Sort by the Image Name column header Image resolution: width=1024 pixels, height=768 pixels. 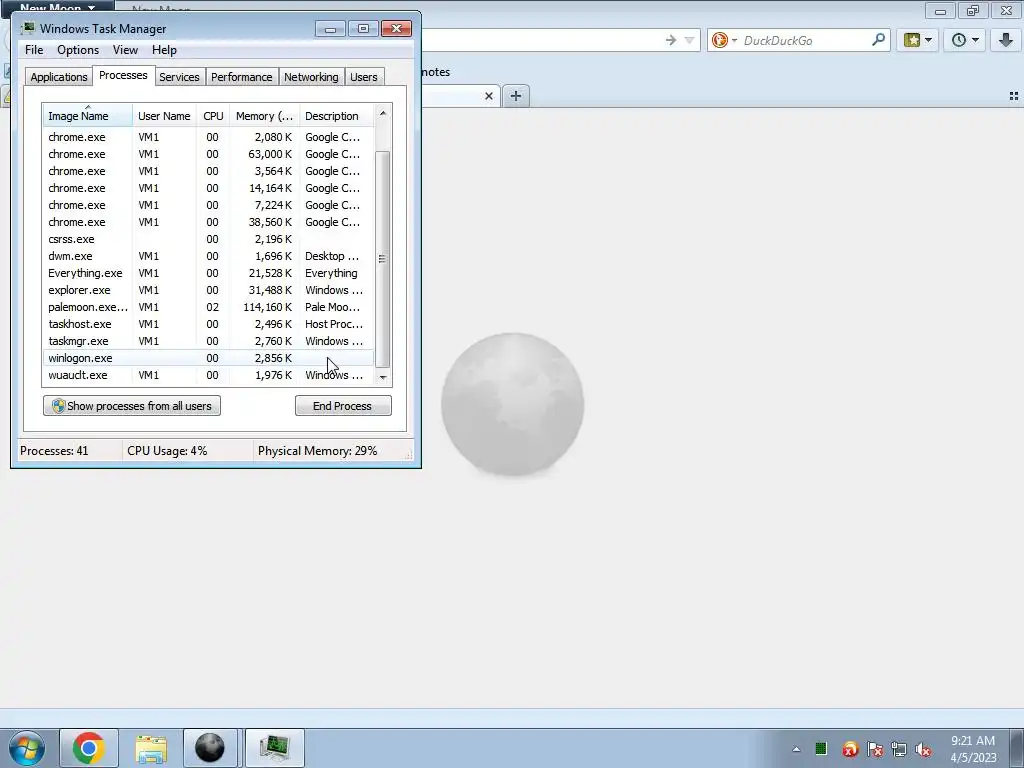click(x=88, y=116)
